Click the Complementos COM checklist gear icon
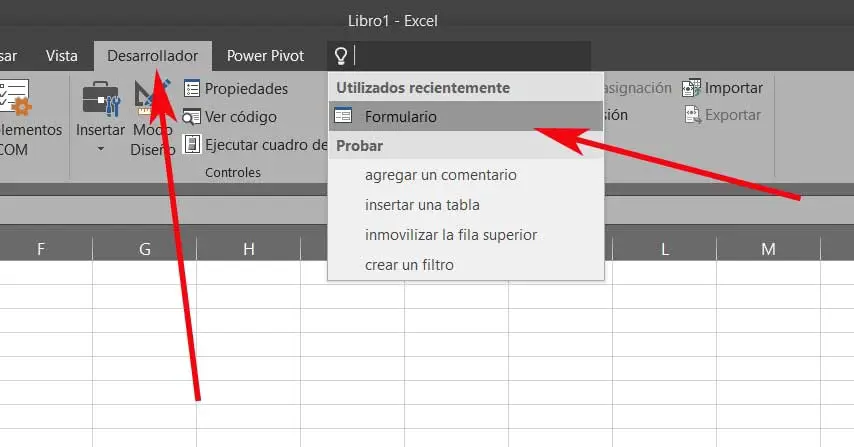854x447 pixels. 15,97
